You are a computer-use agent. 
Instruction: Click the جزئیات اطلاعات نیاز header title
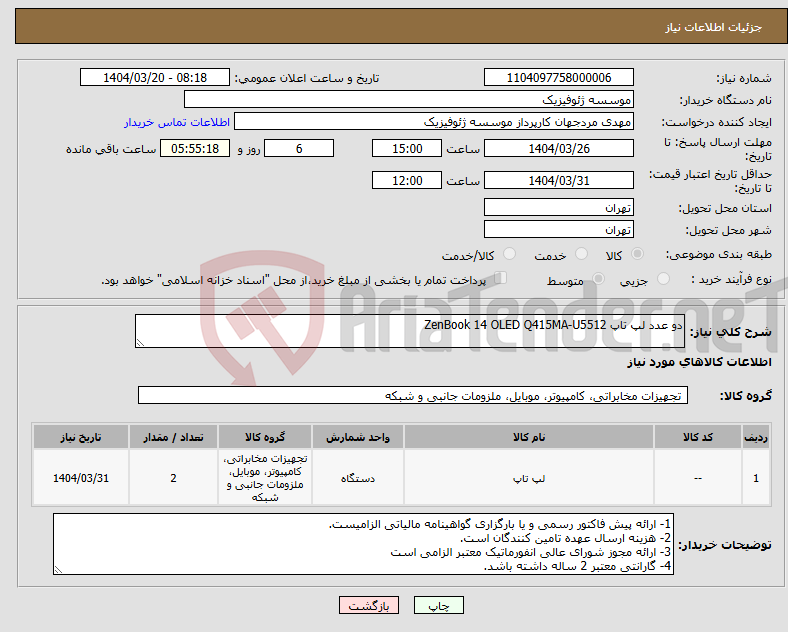tap(714, 27)
